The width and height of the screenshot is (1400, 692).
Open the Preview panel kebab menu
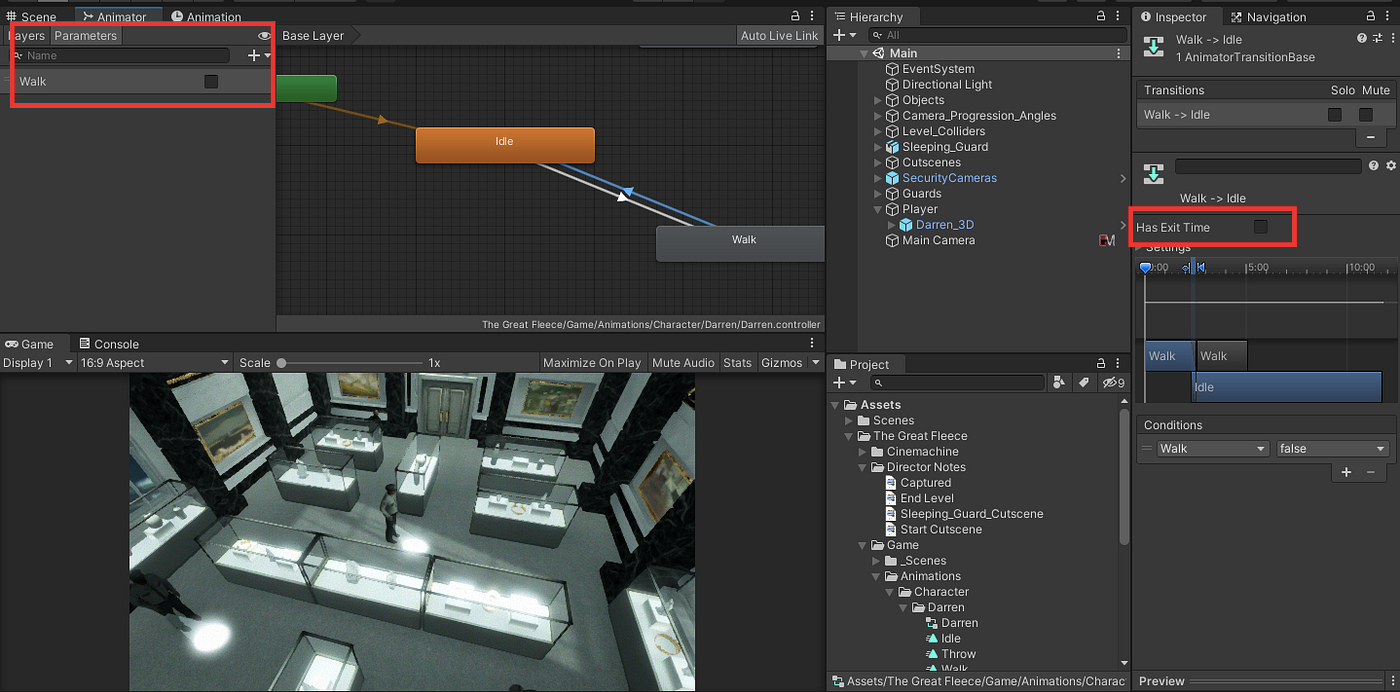pyautogui.click(x=1391, y=681)
